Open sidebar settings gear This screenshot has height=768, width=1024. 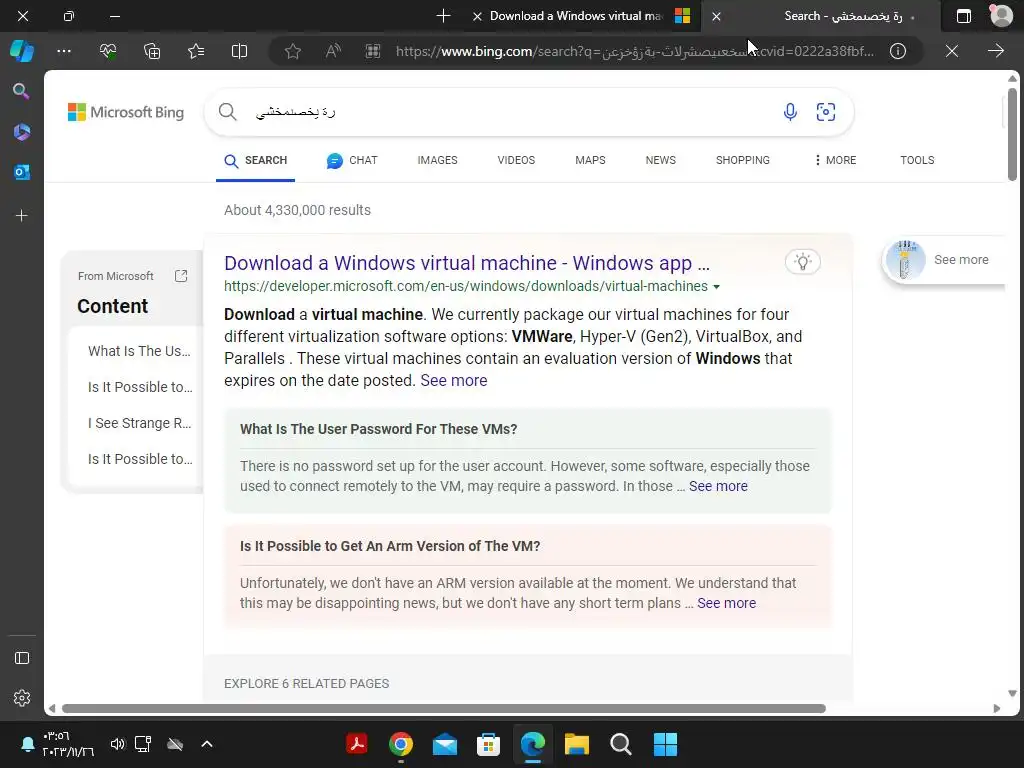pos(22,697)
